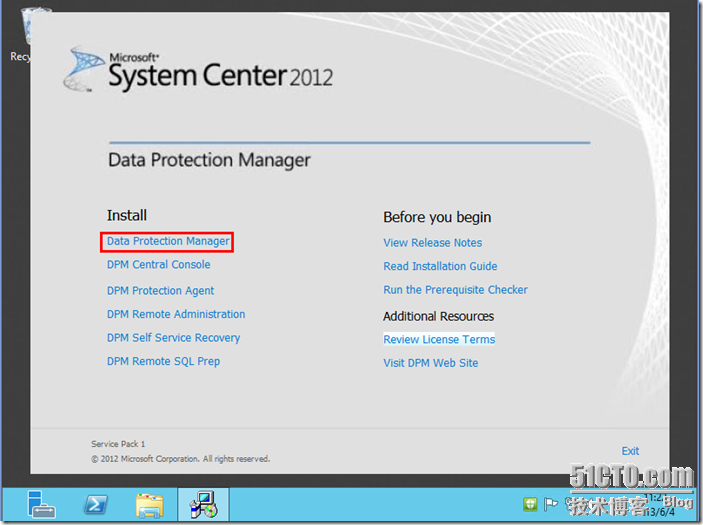Open Action Center flag icon

tap(550, 504)
